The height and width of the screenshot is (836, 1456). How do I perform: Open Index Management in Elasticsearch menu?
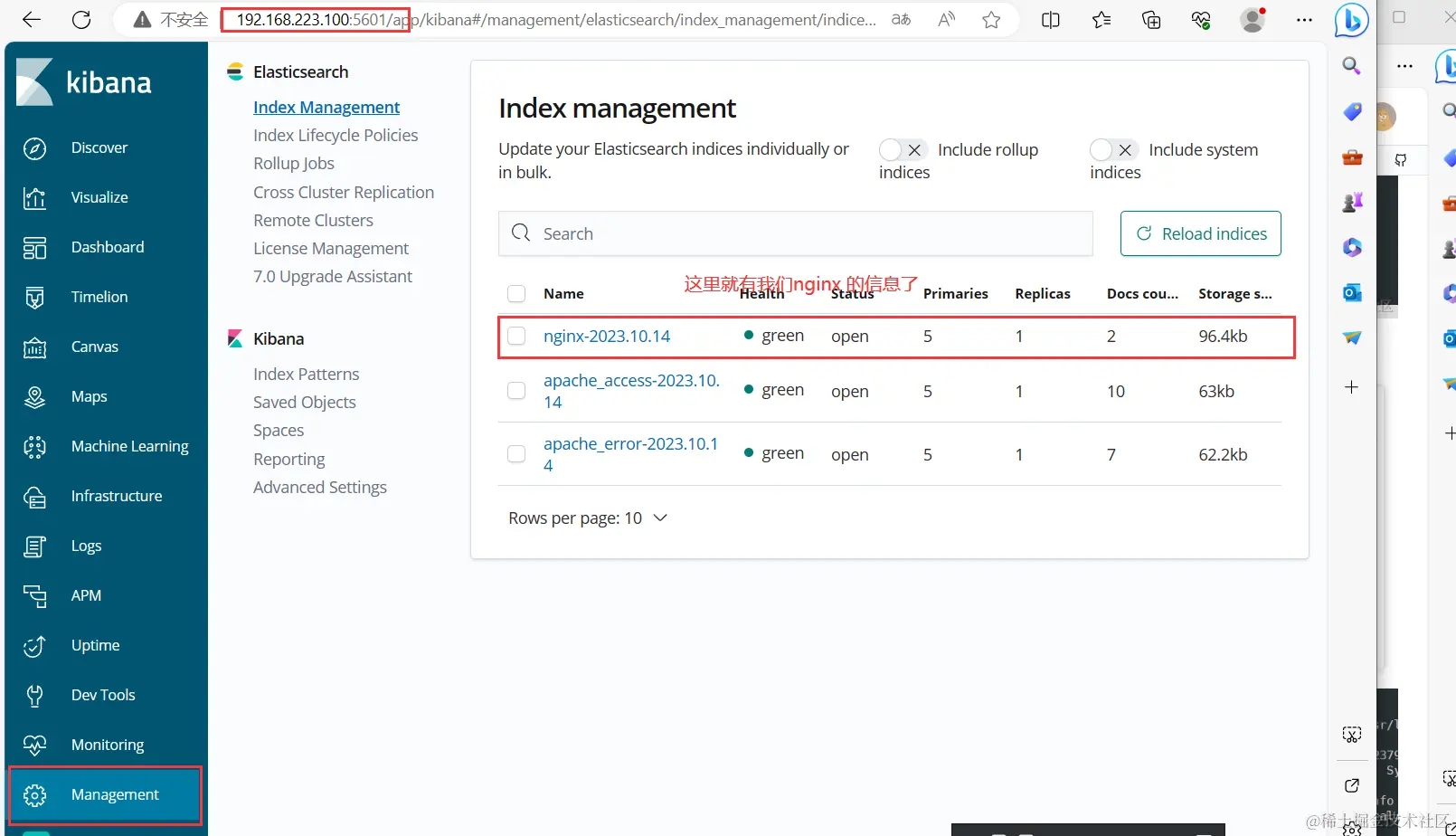pos(326,107)
